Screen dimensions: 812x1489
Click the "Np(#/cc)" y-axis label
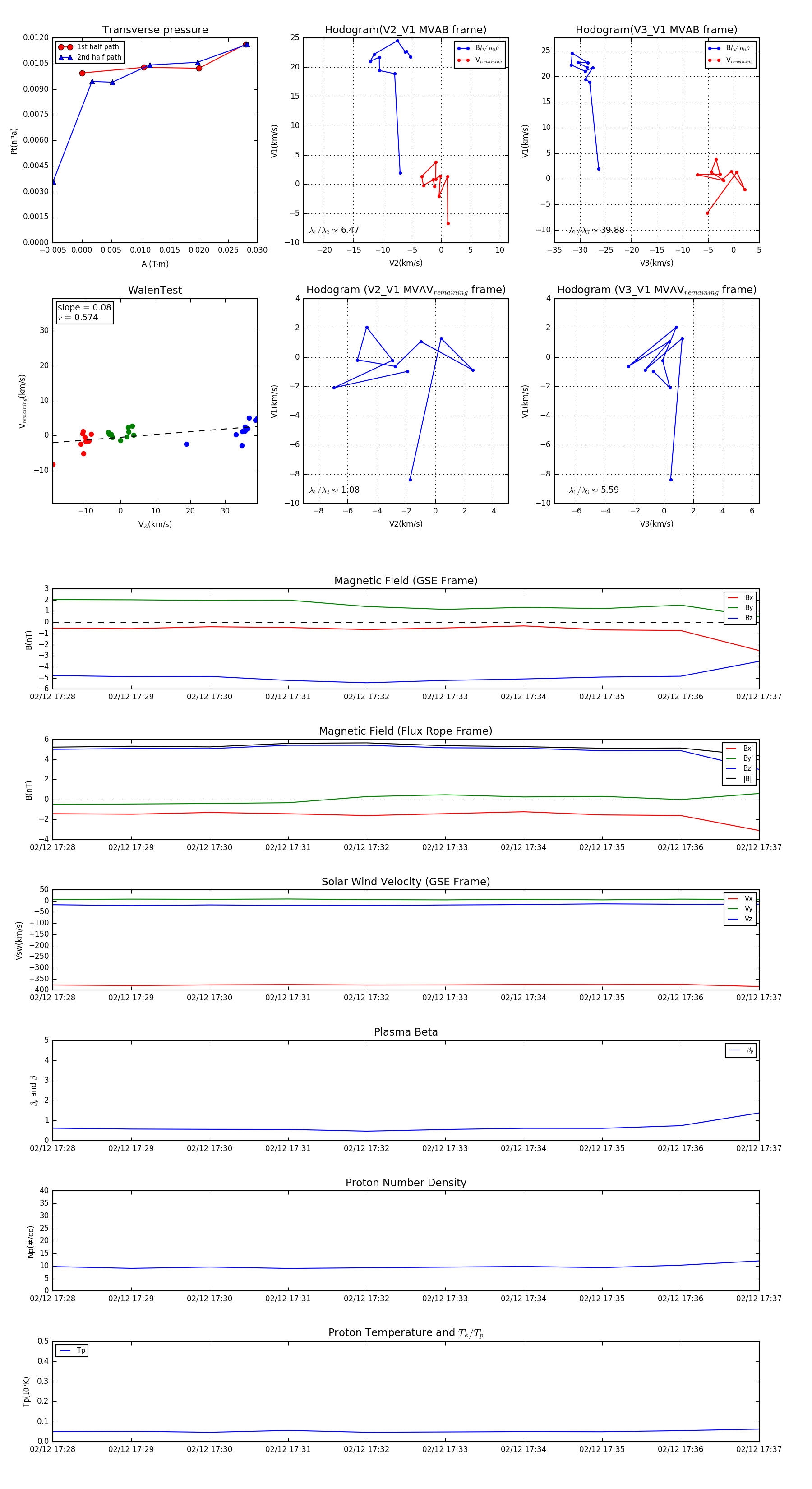pos(30,1242)
